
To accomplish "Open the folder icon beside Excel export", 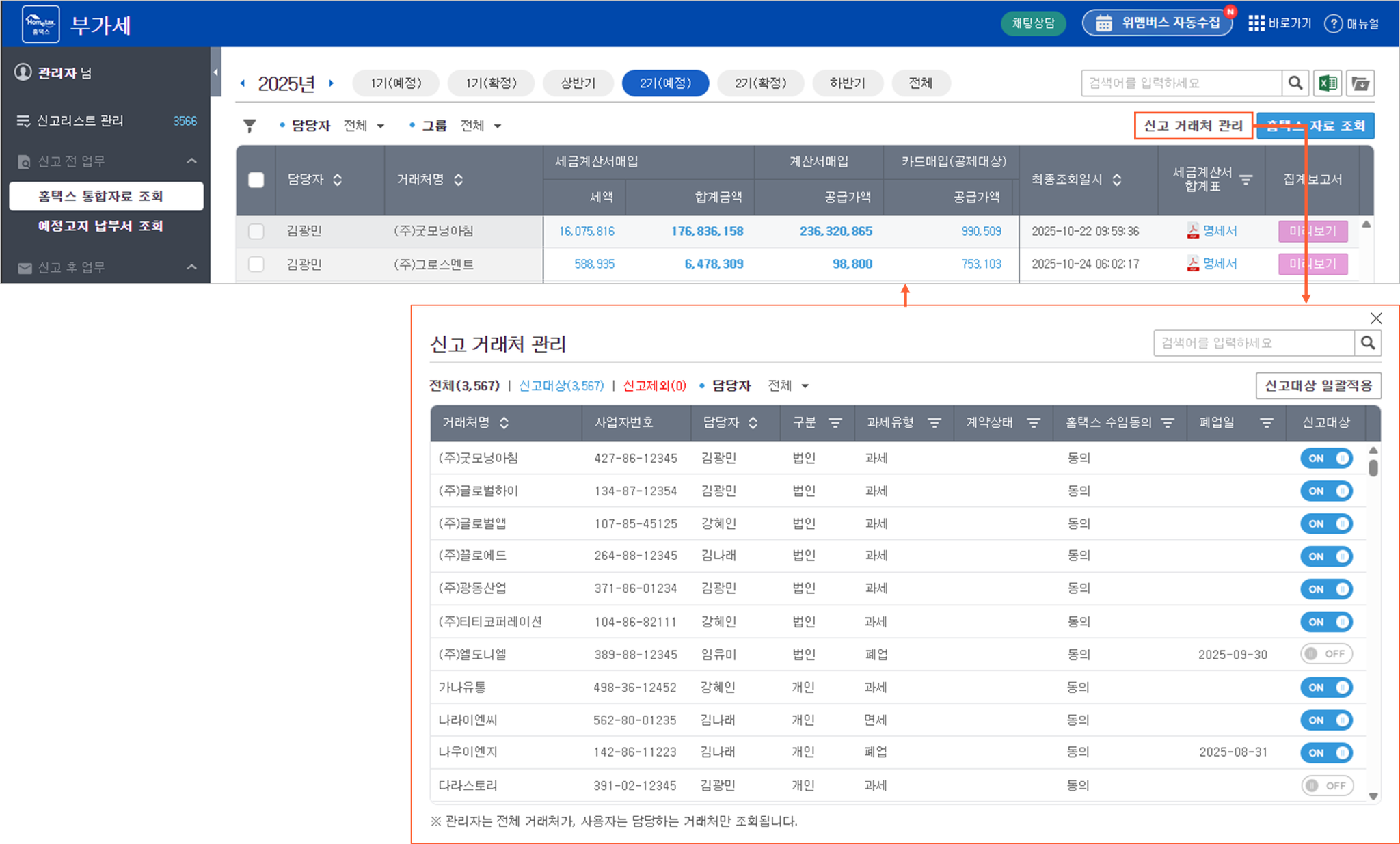I will pyautogui.click(x=1360, y=83).
